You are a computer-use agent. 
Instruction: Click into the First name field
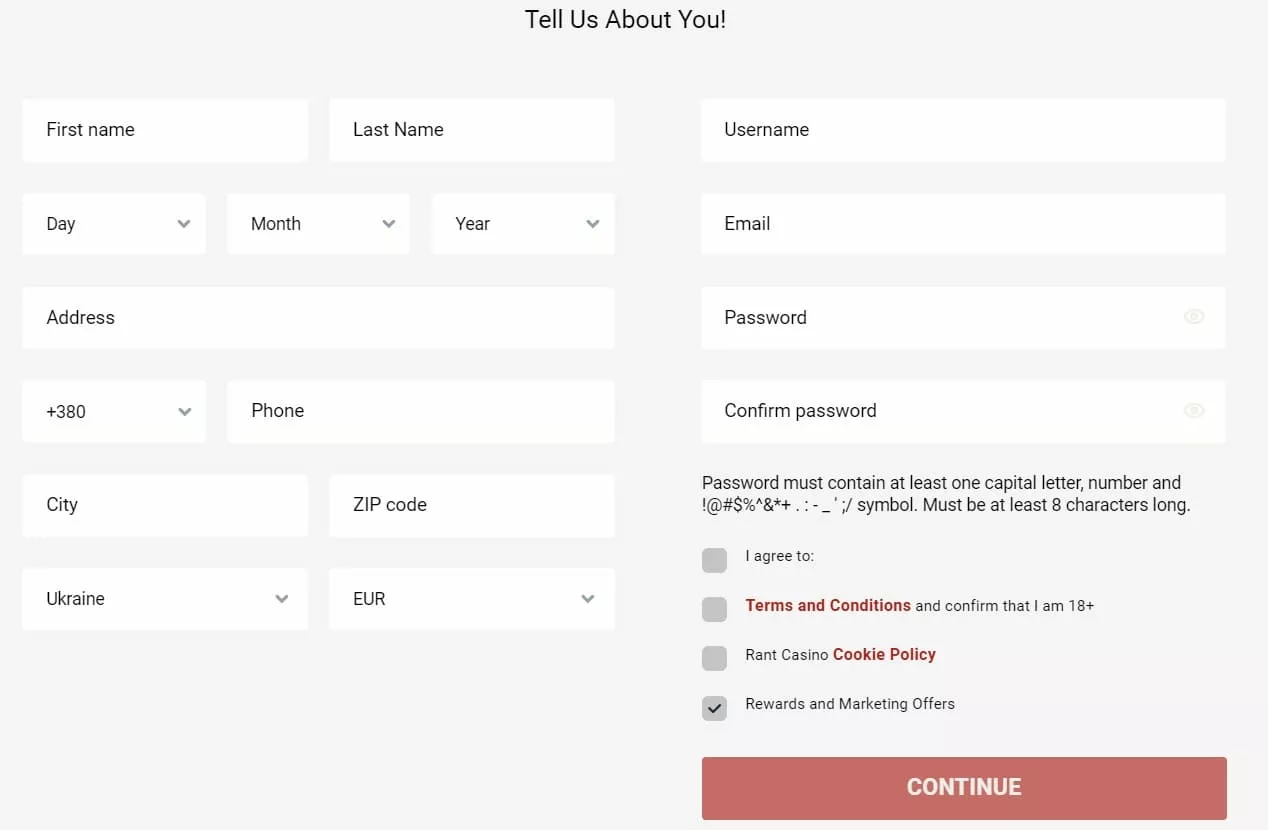tap(165, 130)
